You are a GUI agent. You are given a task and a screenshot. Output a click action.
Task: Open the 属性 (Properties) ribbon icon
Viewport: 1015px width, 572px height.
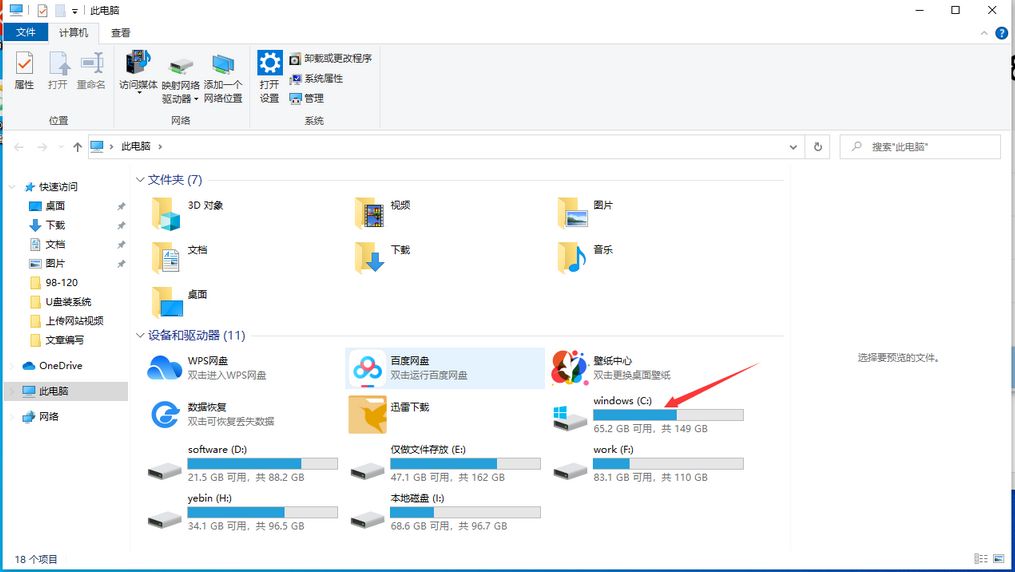(24, 71)
